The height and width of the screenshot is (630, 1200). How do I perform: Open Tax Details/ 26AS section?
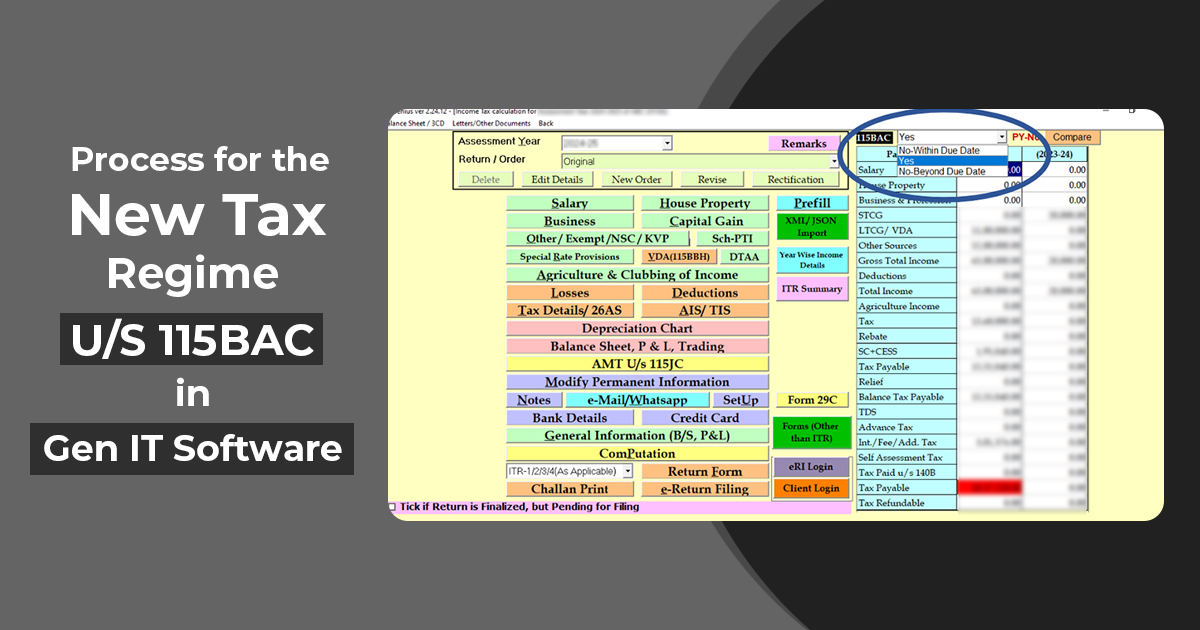click(570, 311)
